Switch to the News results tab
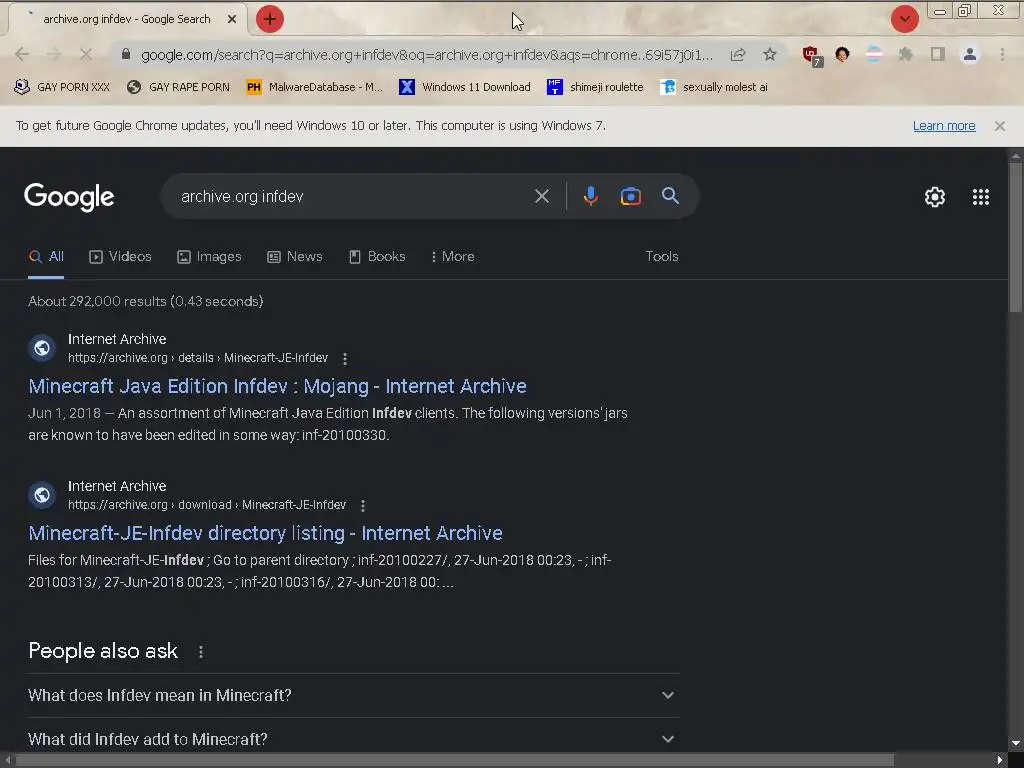1024x768 pixels. pyautogui.click(x=295, y=257)
